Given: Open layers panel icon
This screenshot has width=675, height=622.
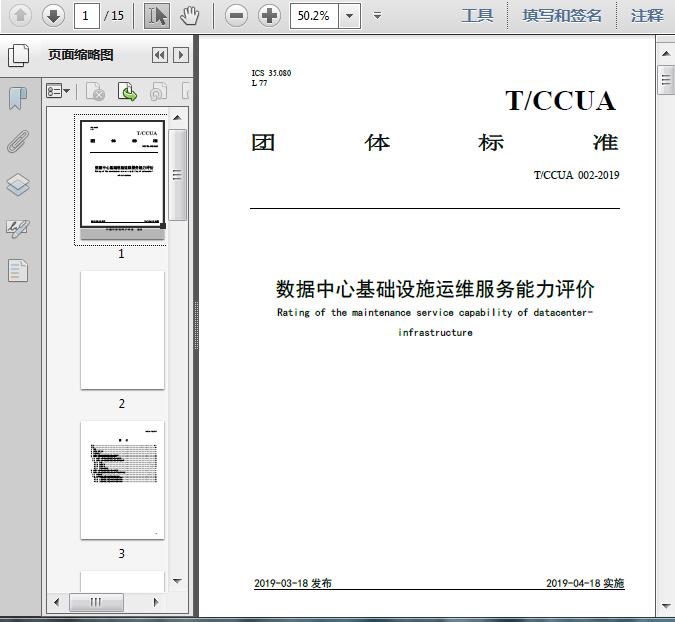Looking at the screenshot, I should pos(18,185).
